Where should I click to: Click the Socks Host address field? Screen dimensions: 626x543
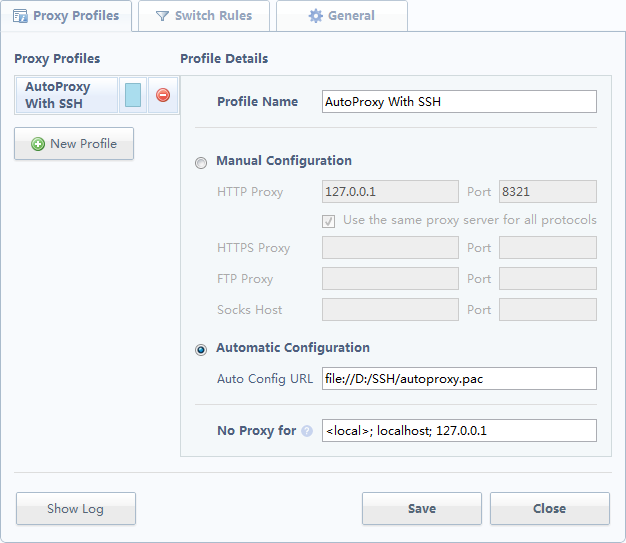(390, 310)
